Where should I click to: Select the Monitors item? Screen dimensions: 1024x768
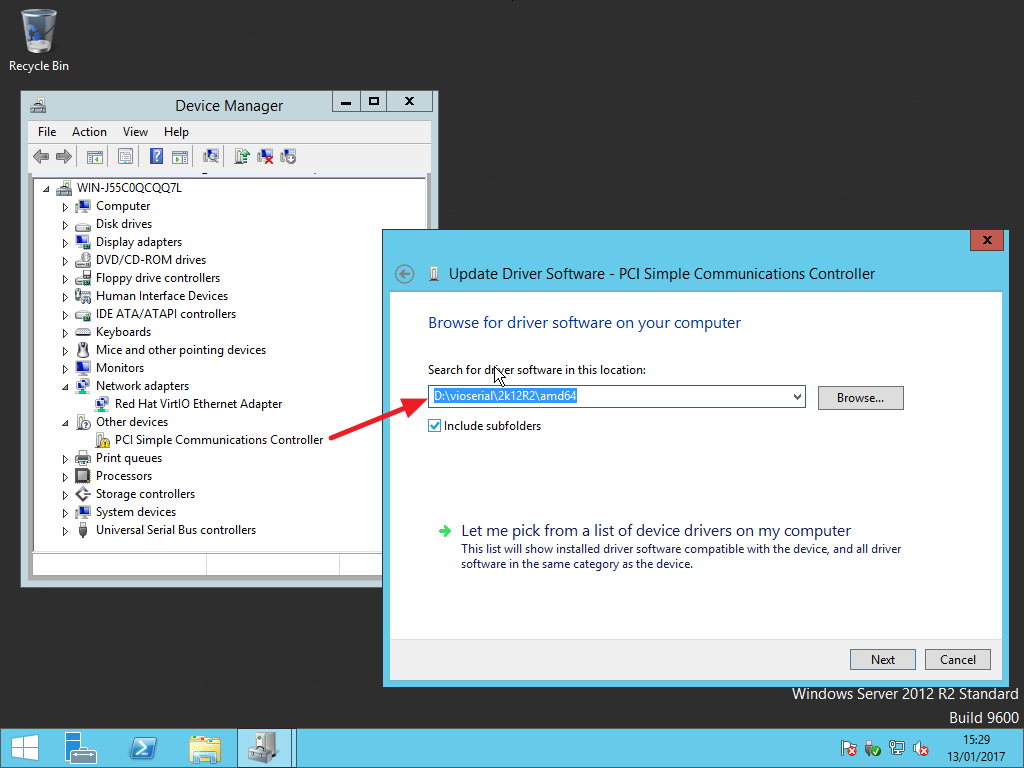[x=120, y=368]
